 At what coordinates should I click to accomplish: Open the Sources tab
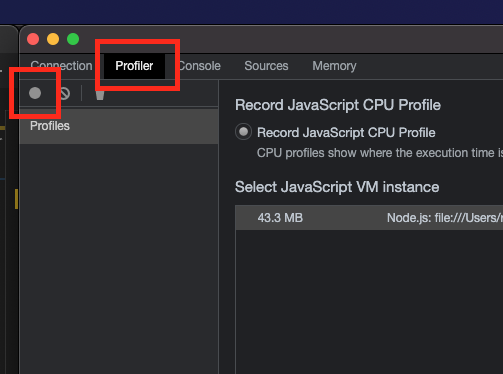(266, 66)
